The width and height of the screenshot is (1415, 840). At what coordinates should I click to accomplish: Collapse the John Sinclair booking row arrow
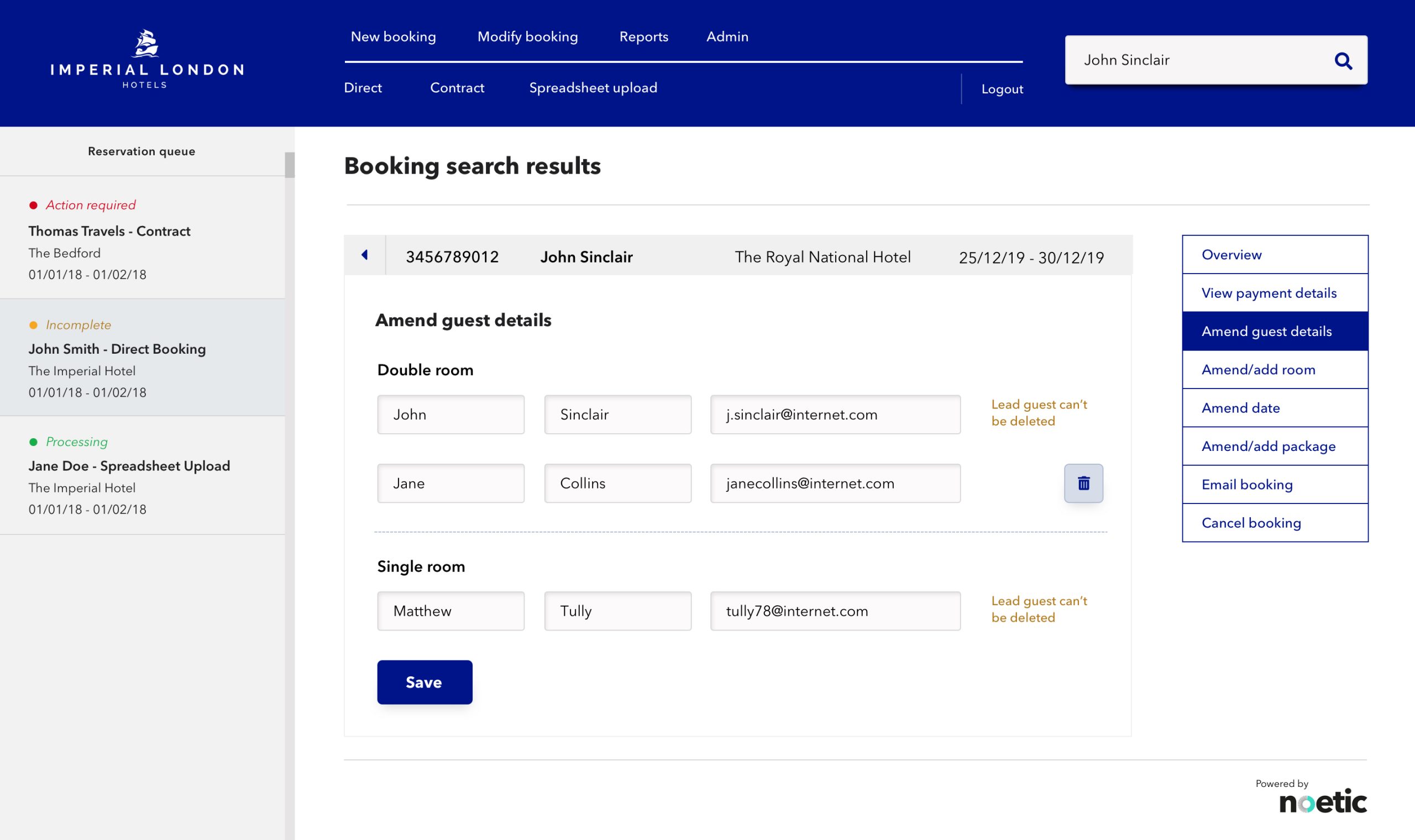coord(364,255)
